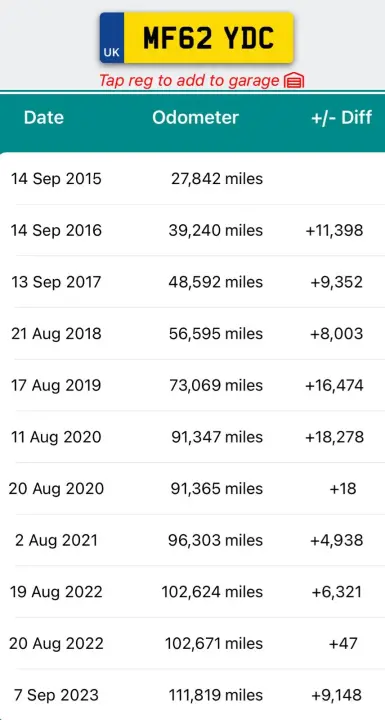Viewport: 385px width, 720px height.
Task: Click the +9,148 difference value
Action: point(337,695)
